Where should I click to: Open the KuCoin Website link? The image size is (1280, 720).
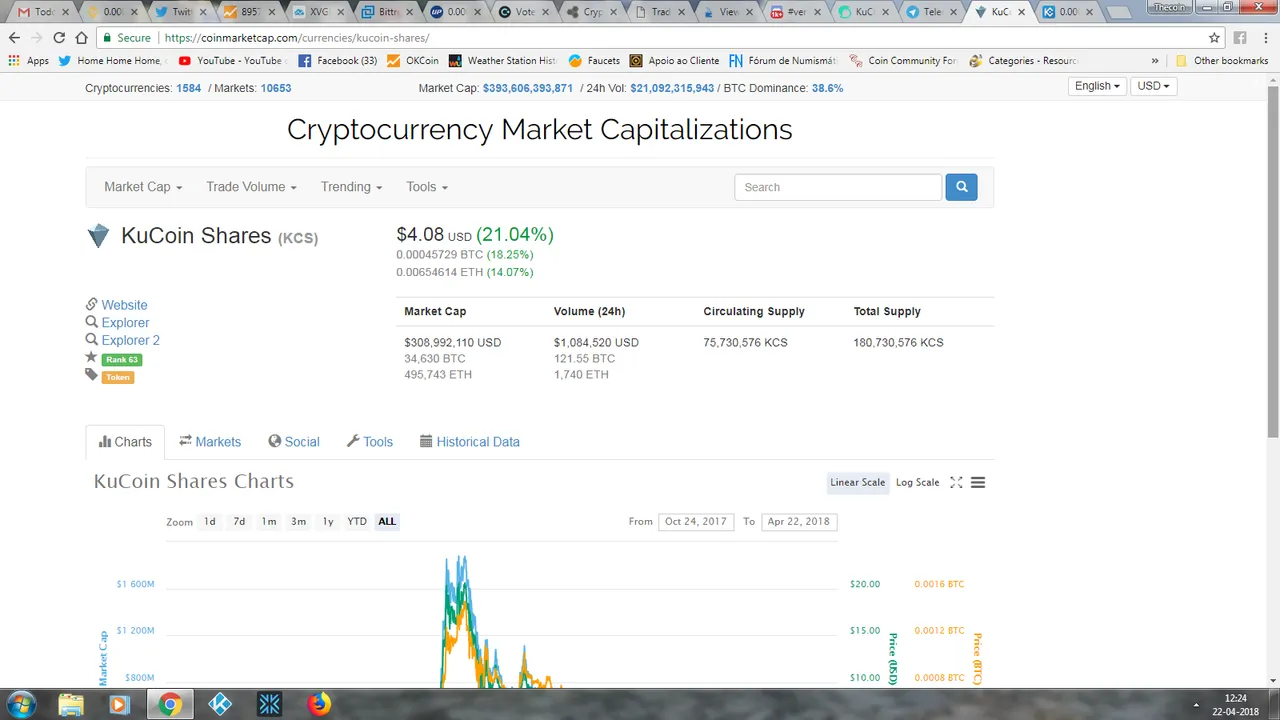click(x=124, y=305)
